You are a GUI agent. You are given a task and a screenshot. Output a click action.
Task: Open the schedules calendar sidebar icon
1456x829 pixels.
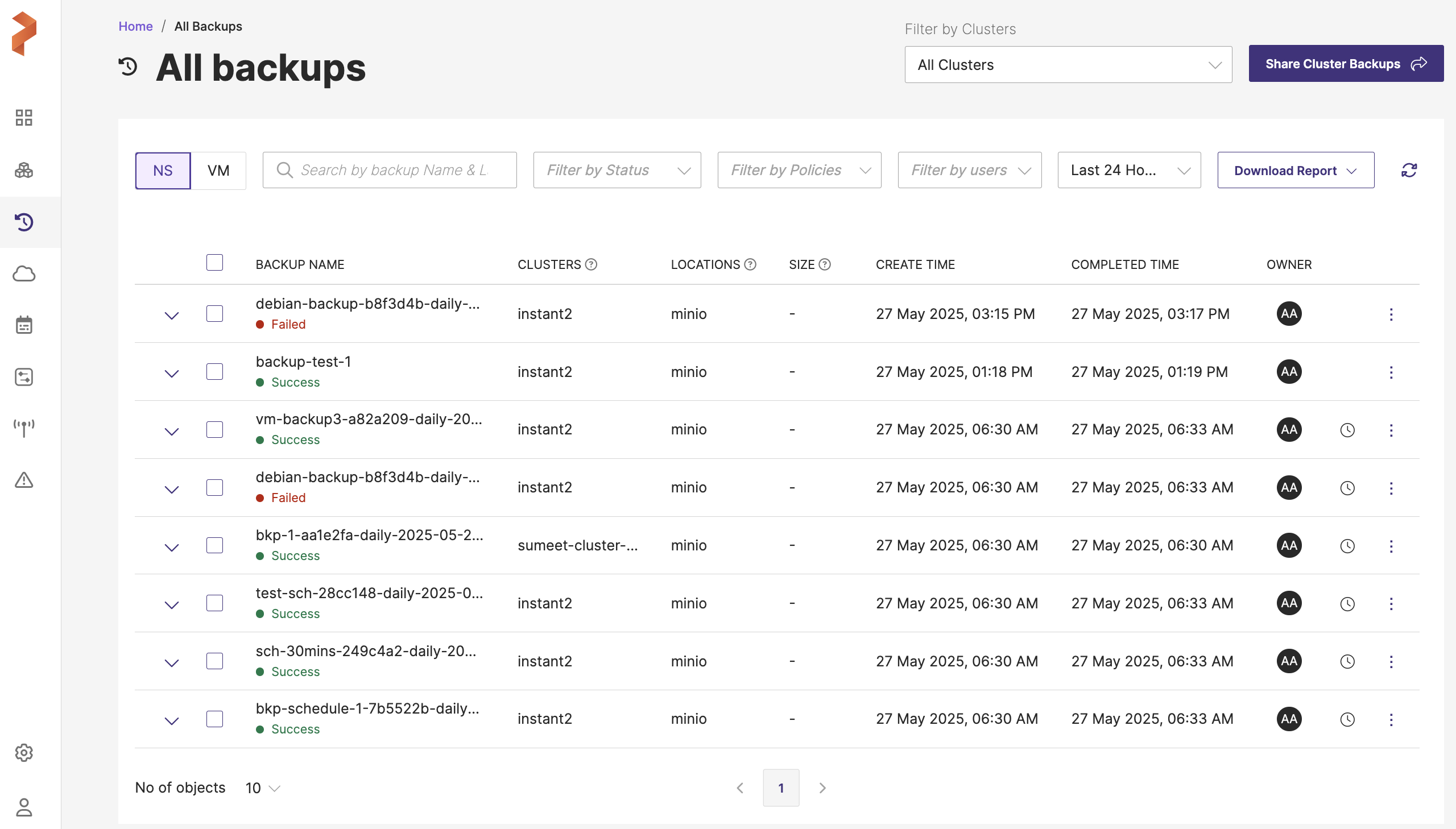tap(24, 325)
